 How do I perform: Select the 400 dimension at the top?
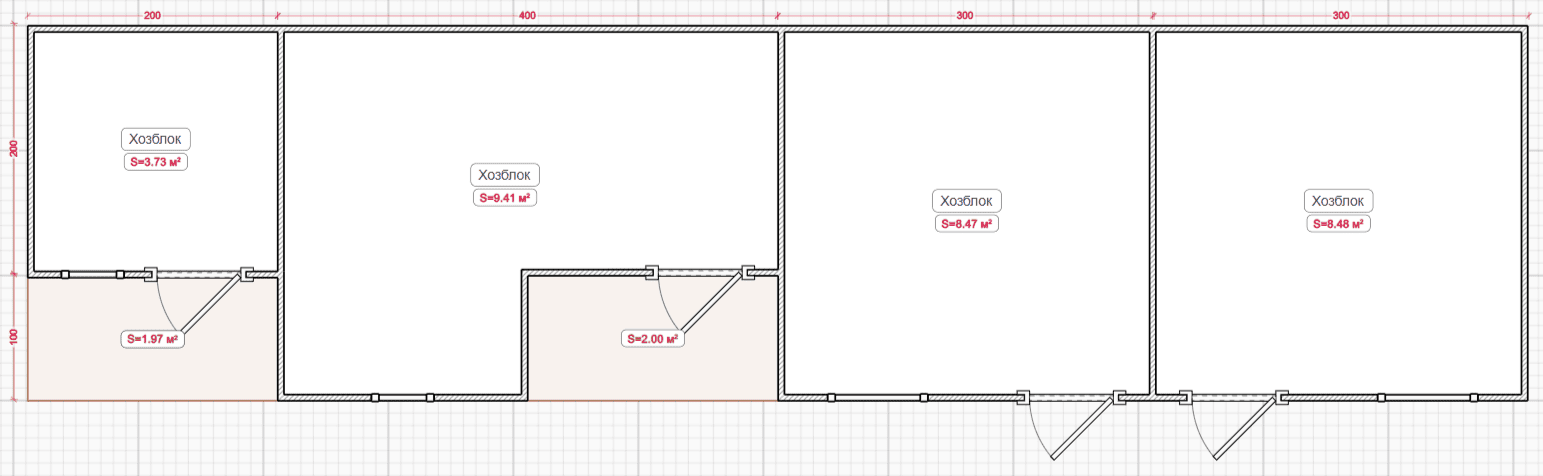[528, 16]
